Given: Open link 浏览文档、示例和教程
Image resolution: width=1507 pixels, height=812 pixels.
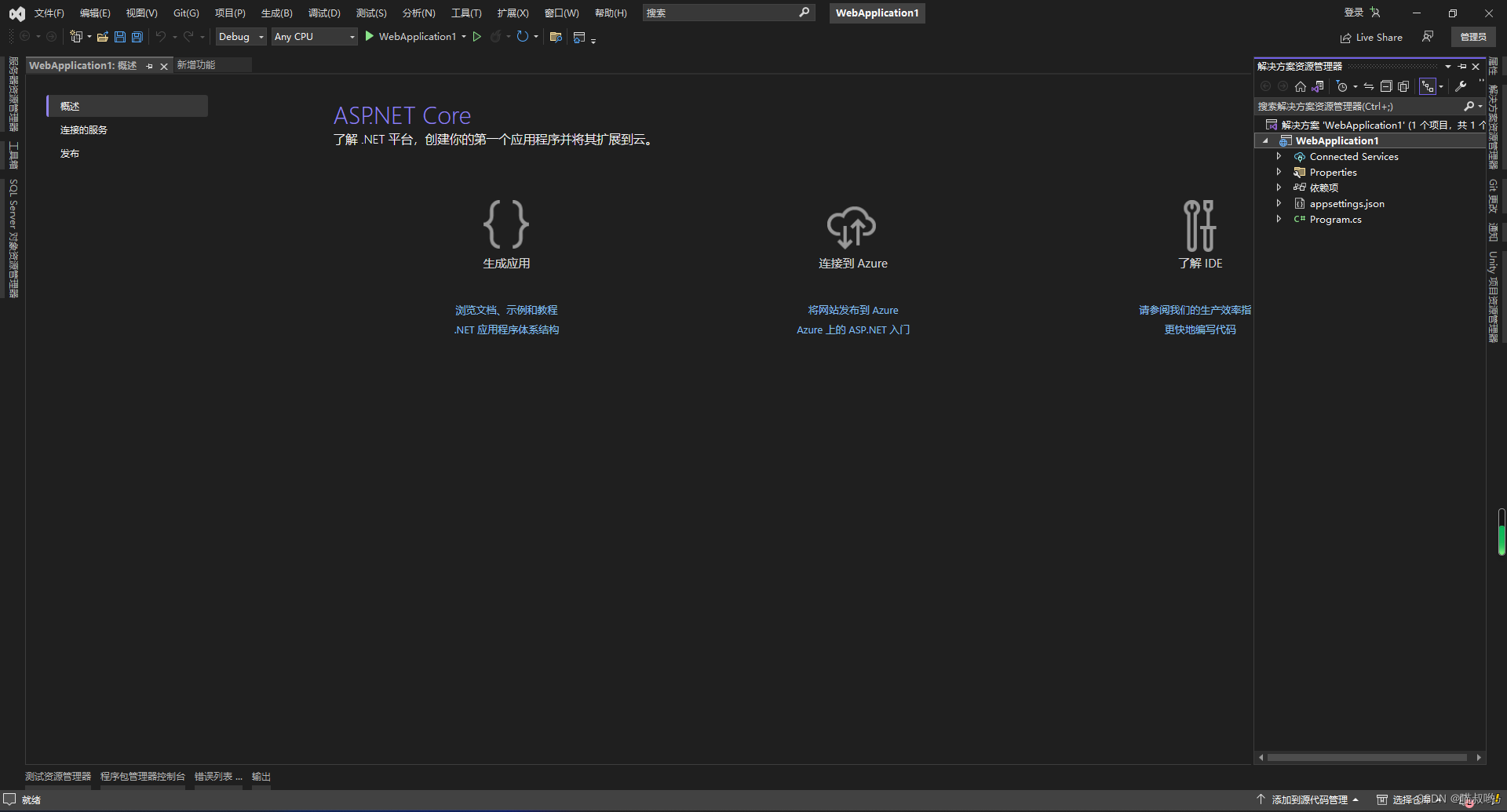Looking at the screenshot, I should [506, 311].
